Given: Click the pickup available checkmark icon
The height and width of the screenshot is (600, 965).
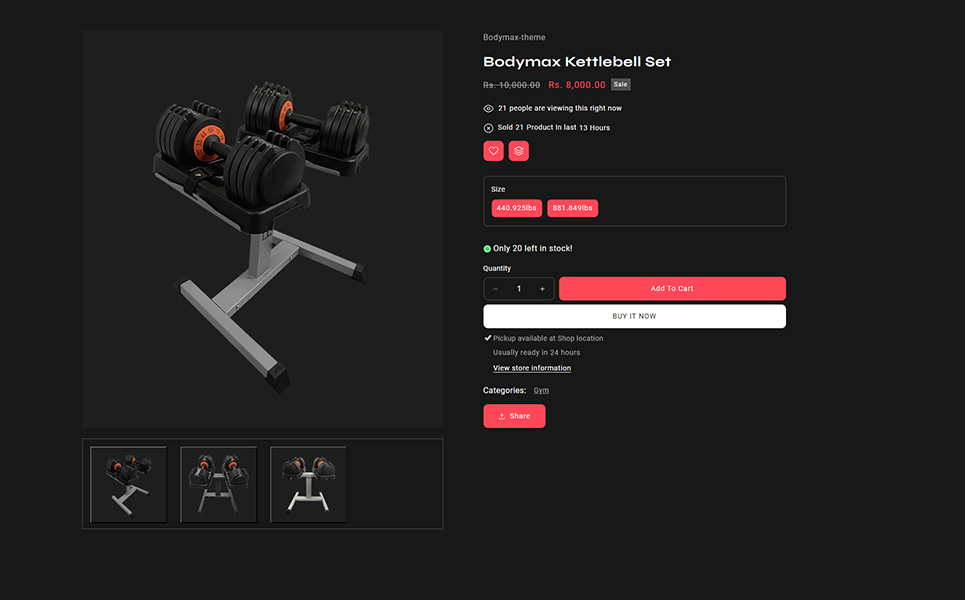Looking at the screenshot, I should pyautogui.click(x=487, y=338).
